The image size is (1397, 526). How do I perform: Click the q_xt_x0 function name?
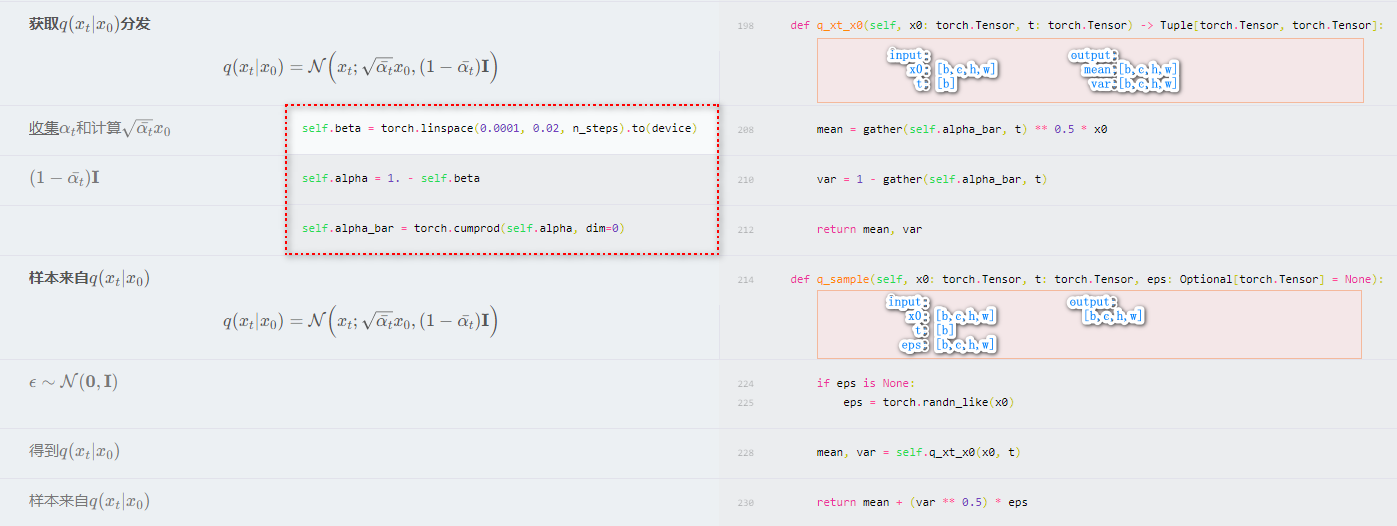coord(843,25)
